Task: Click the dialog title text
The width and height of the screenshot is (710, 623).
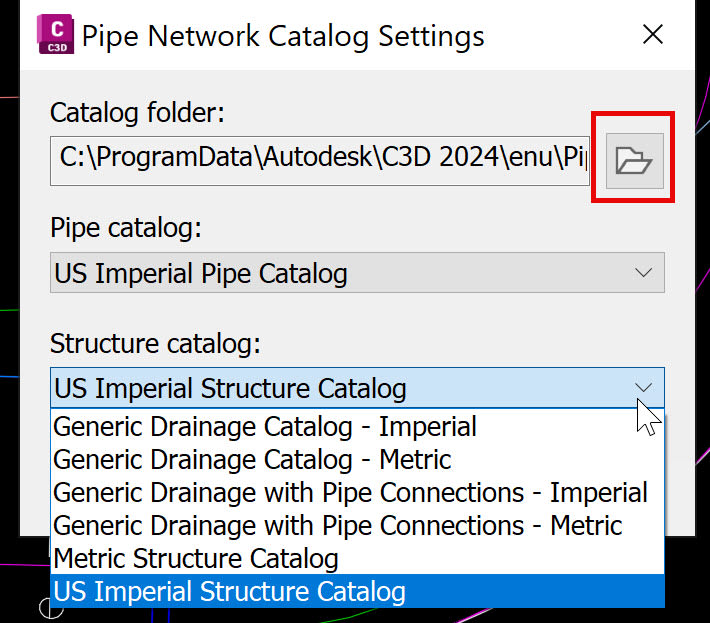Action: click(x=283, y=36)
